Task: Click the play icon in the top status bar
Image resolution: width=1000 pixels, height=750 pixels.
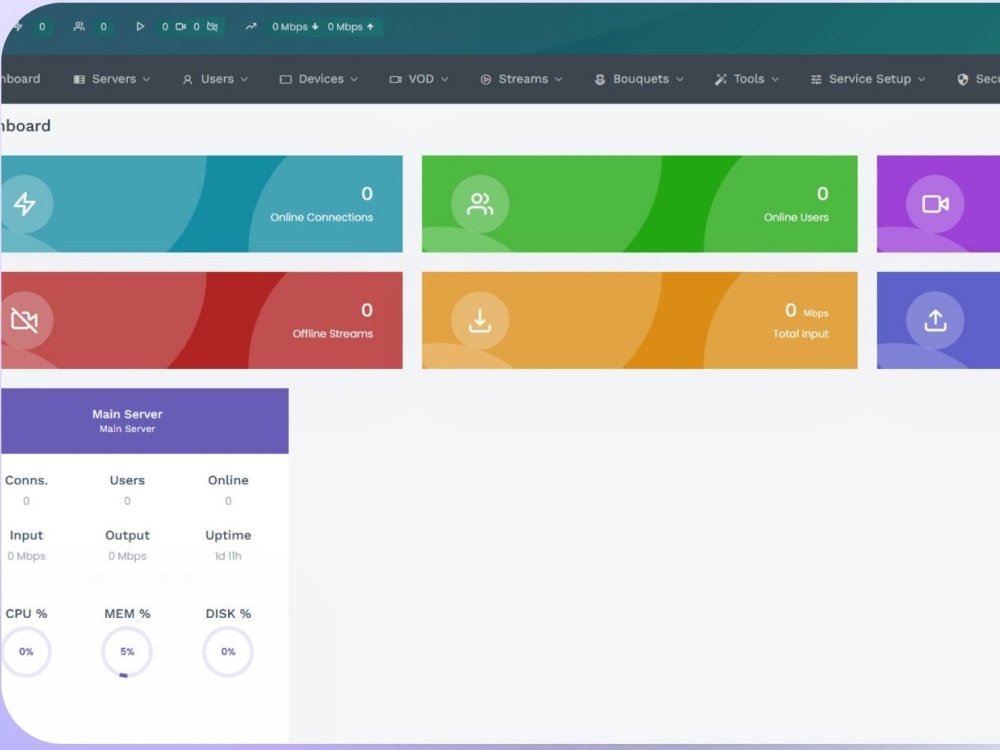Action: coord(141,27)
